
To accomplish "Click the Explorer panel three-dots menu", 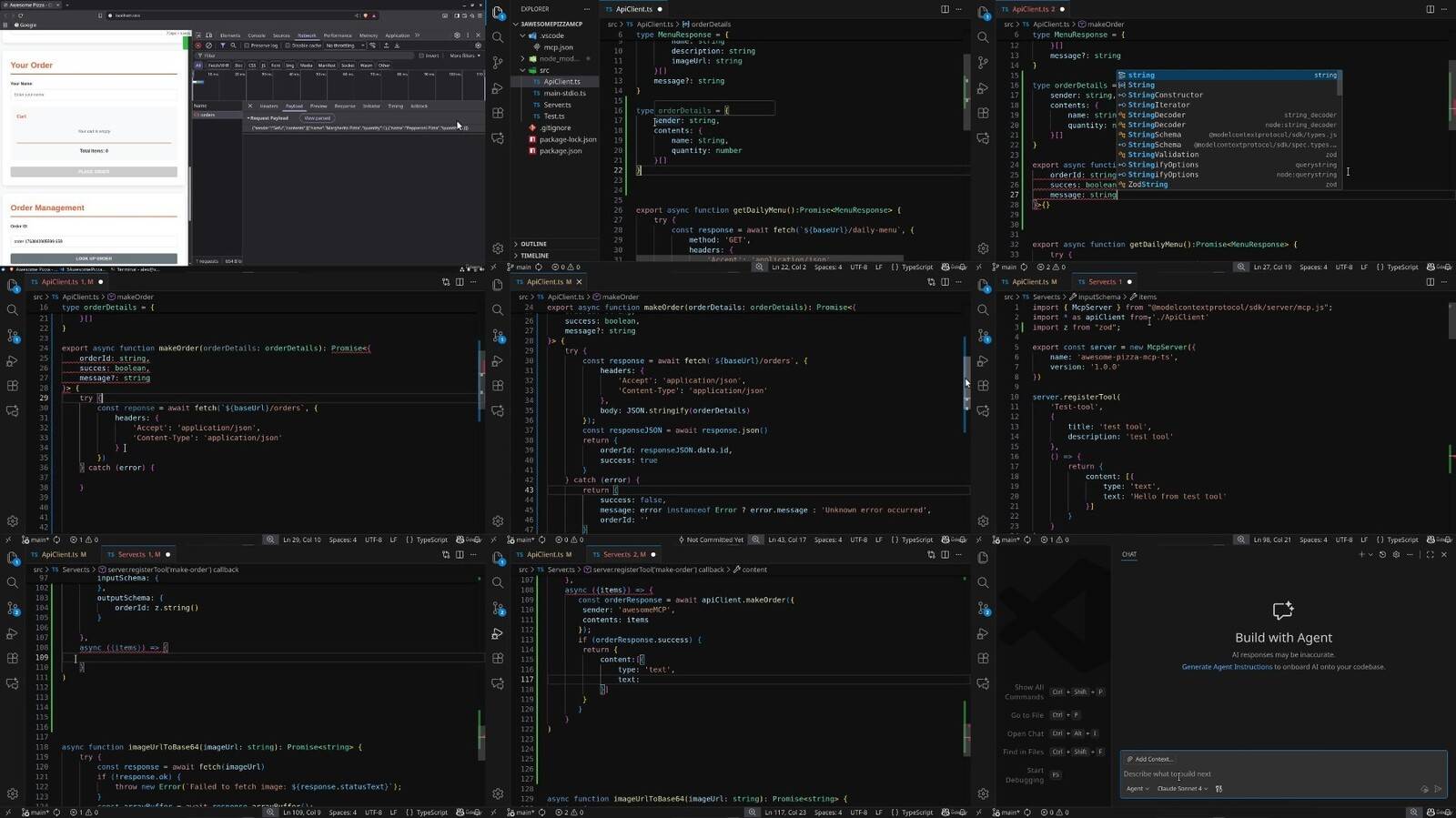I will 589,9.
